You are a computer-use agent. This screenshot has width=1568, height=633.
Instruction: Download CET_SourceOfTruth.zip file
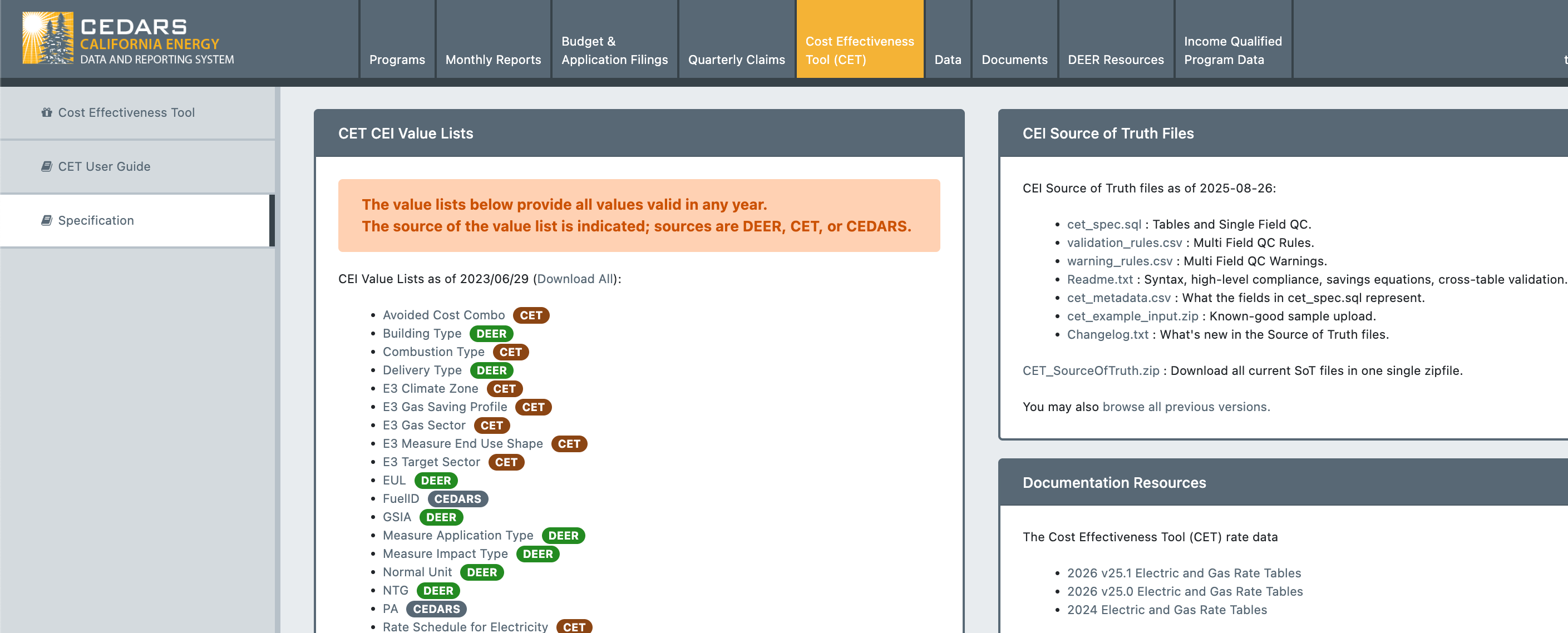(1090, 370)
